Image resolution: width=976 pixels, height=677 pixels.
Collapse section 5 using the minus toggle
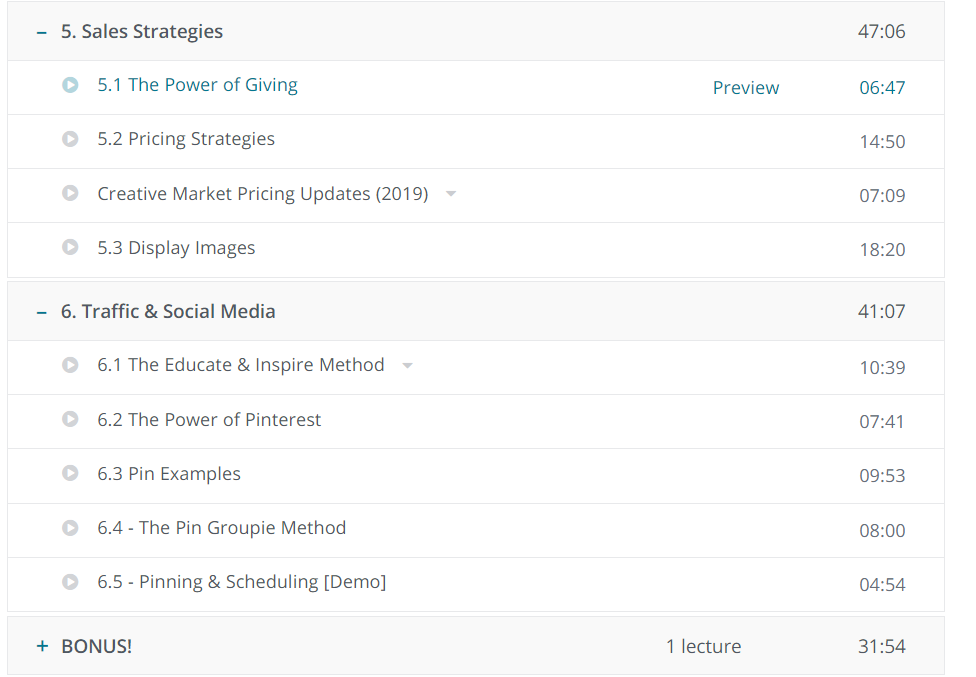pos(41,32)
